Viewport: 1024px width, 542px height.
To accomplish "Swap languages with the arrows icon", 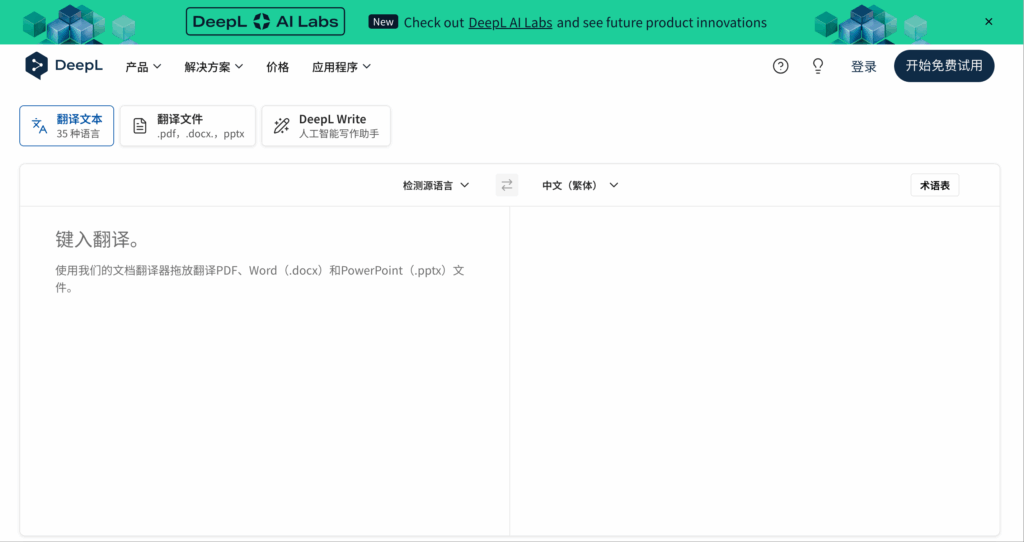I will pos(507,185).
